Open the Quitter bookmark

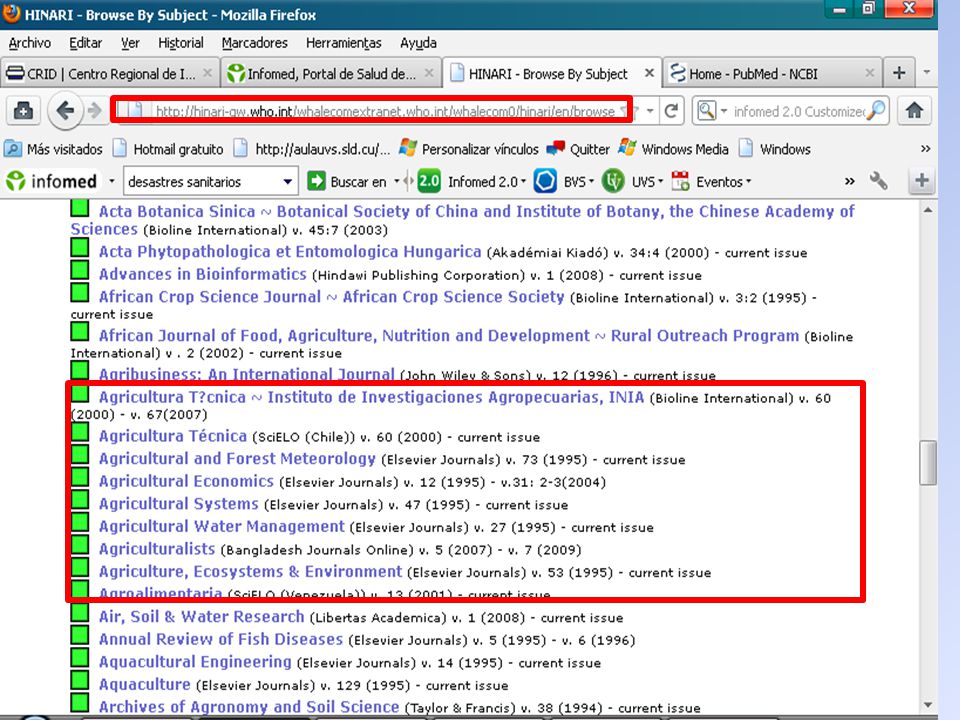click(578, 149)
